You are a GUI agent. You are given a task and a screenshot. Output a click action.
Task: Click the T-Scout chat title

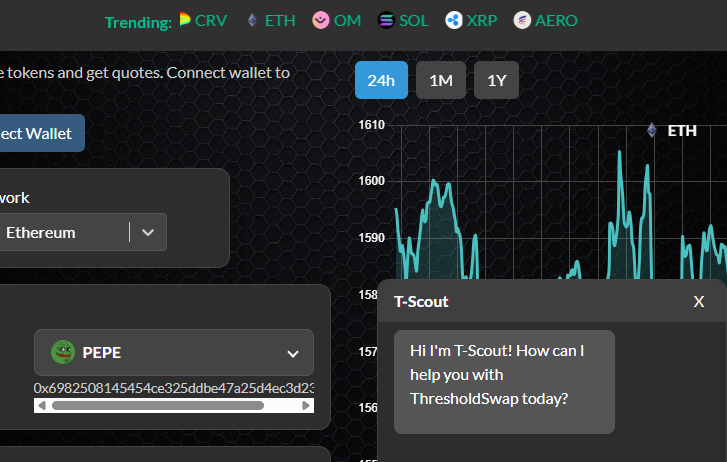(421, 302)
